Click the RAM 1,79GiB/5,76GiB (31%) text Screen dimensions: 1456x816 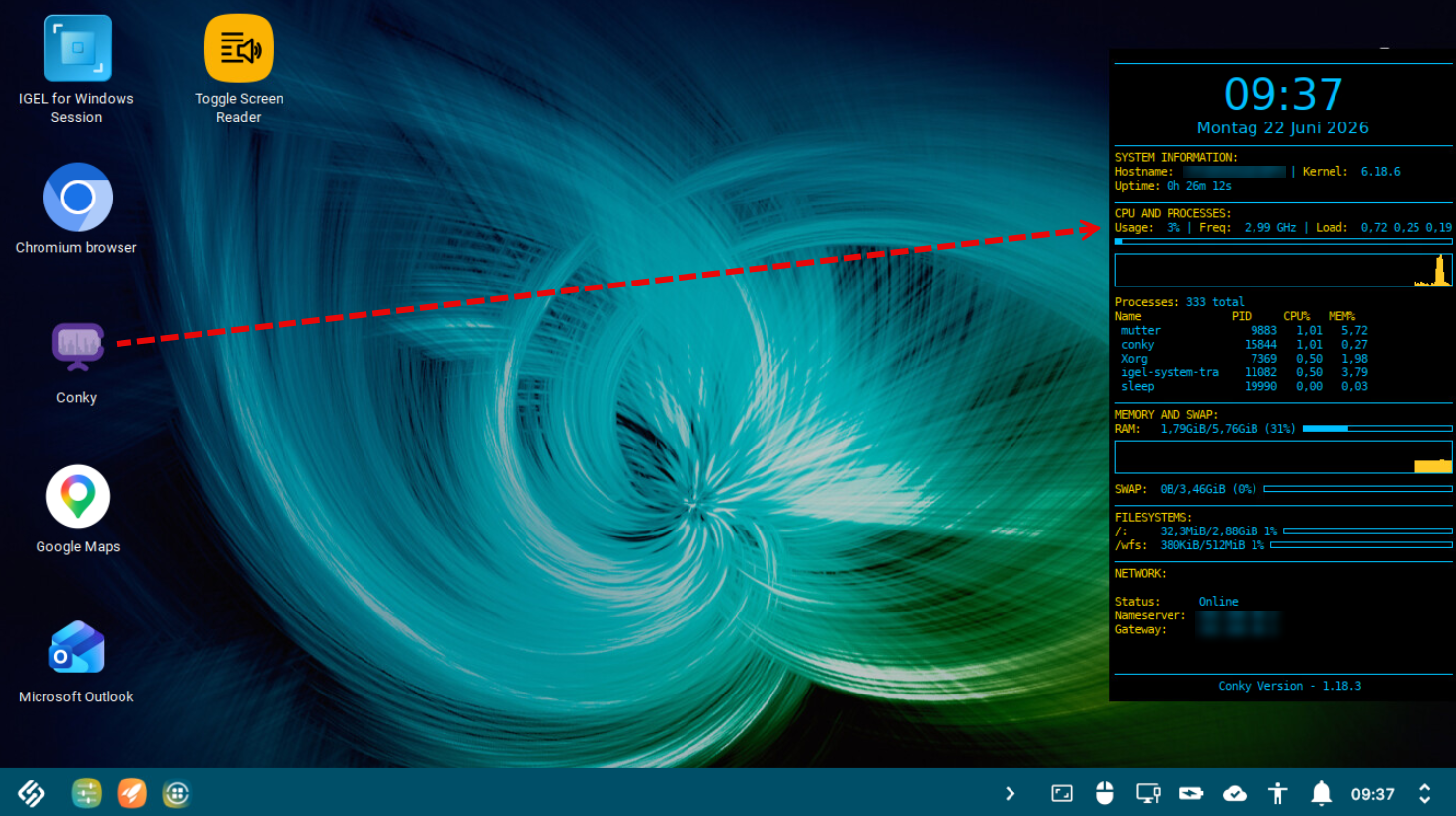pos(1227,429)
